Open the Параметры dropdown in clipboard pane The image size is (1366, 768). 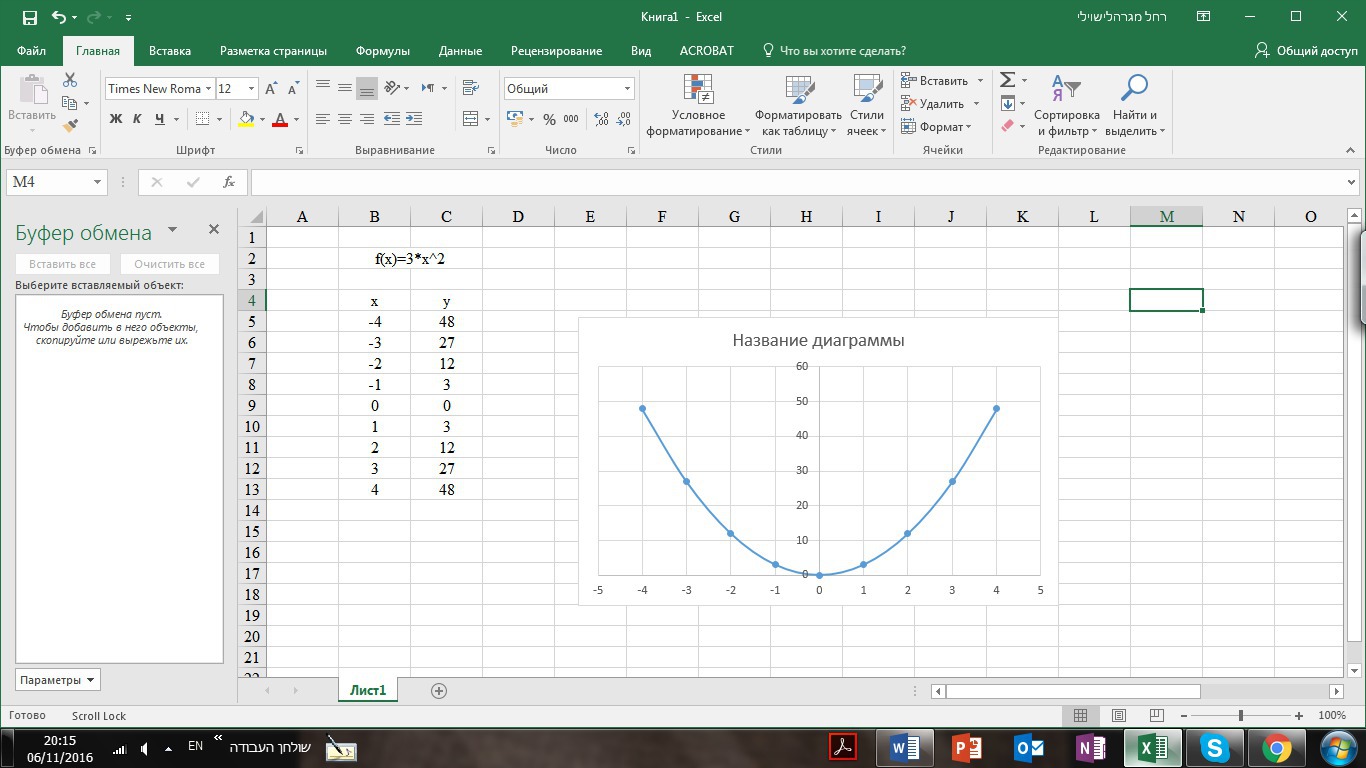click(57, 680)
